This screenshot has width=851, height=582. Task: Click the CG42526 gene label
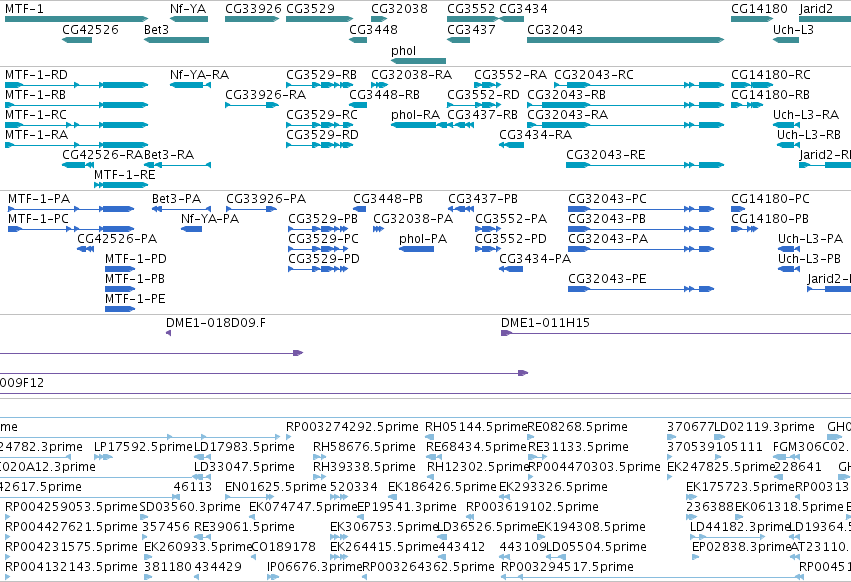click(90, 29)
